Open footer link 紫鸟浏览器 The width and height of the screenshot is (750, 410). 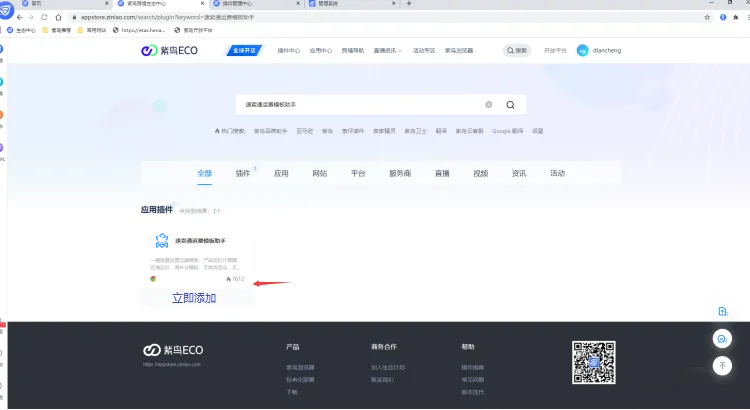[x=300, y=367]
